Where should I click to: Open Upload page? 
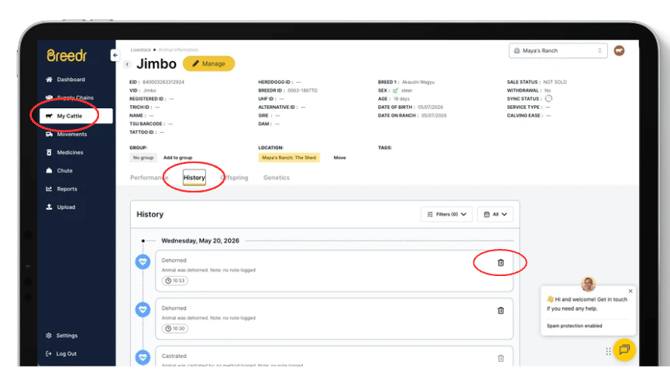click(x=66, y=207)
